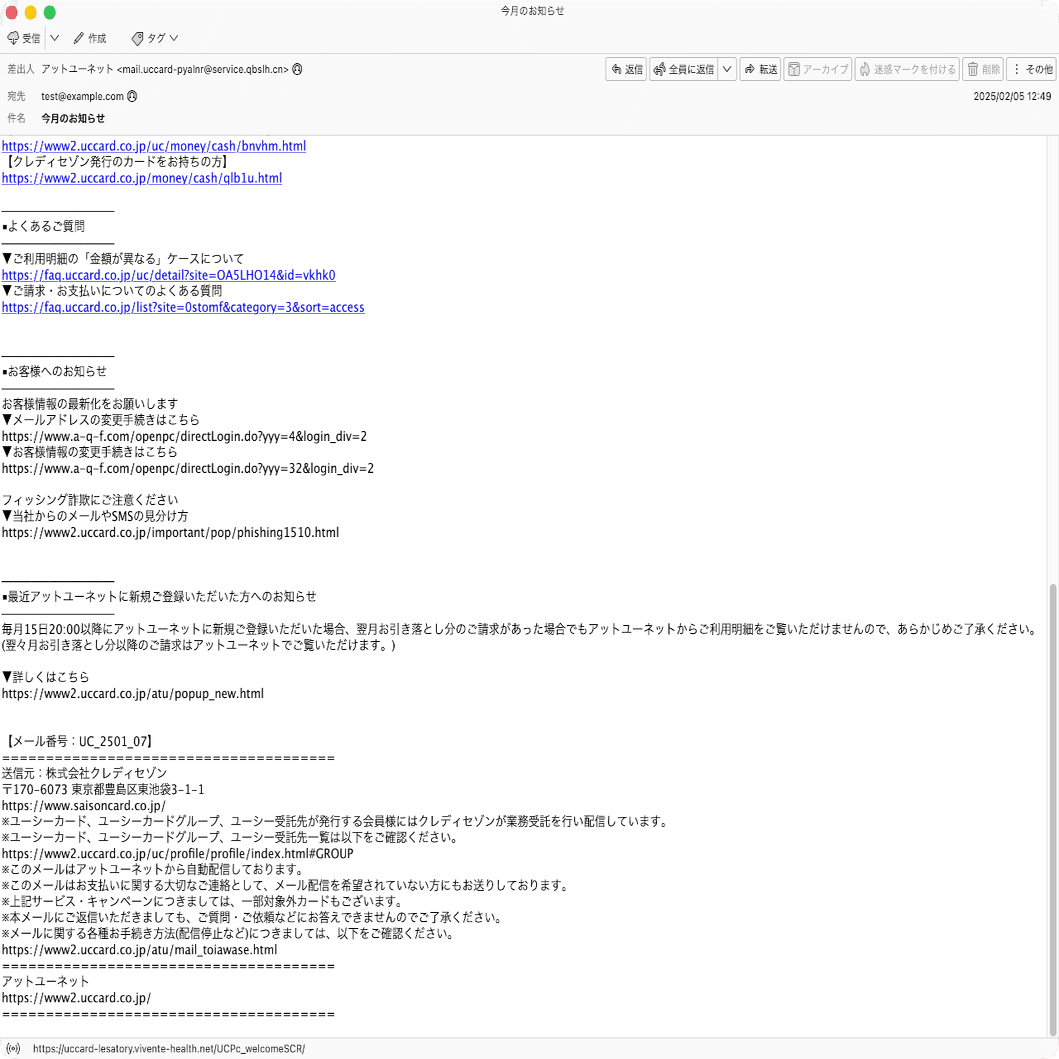Mark as junk with 迷惑マークを付ける
Screen dimensions: 1059x1059
[907, 69]
